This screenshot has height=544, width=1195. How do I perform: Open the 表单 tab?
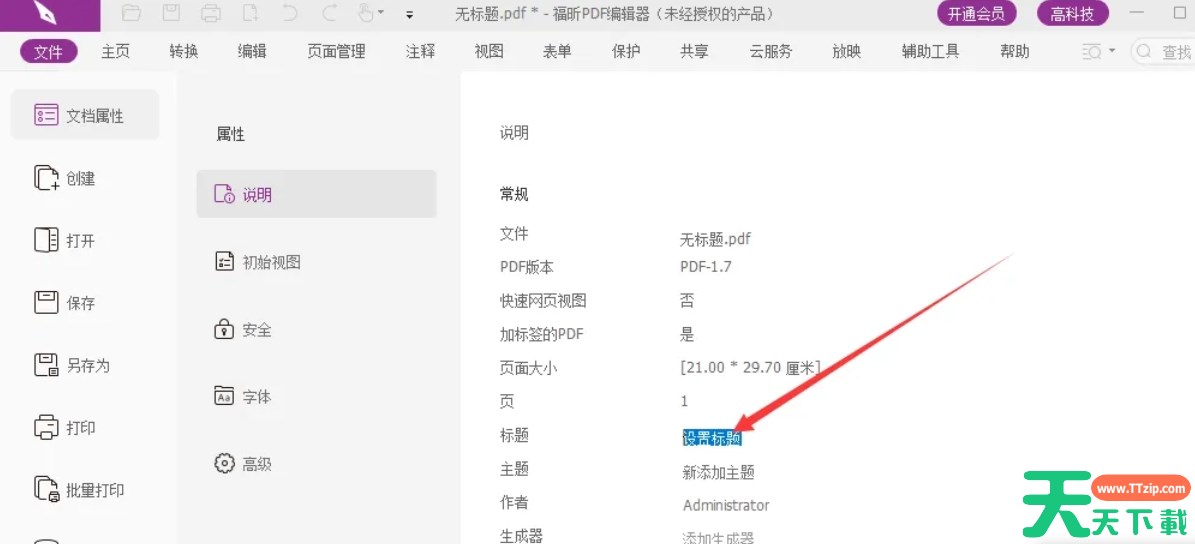557,52
